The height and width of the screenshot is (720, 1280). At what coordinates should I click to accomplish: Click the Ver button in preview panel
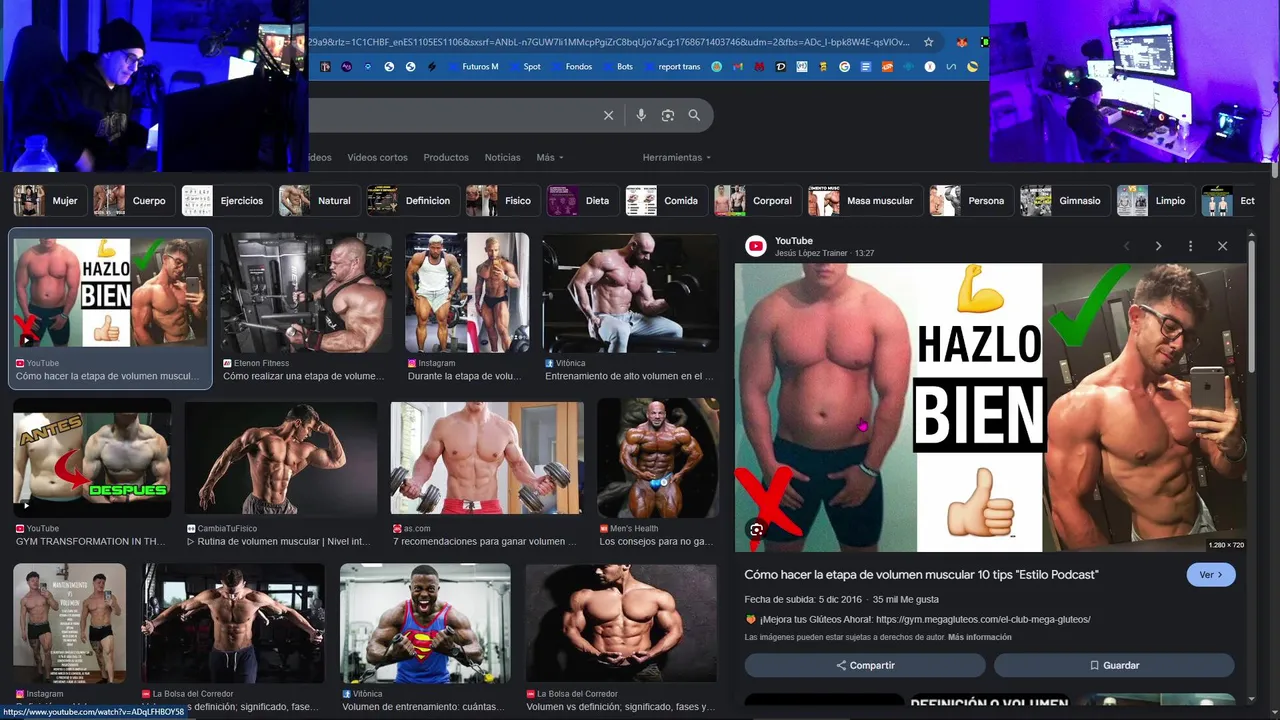point(1211,575)
